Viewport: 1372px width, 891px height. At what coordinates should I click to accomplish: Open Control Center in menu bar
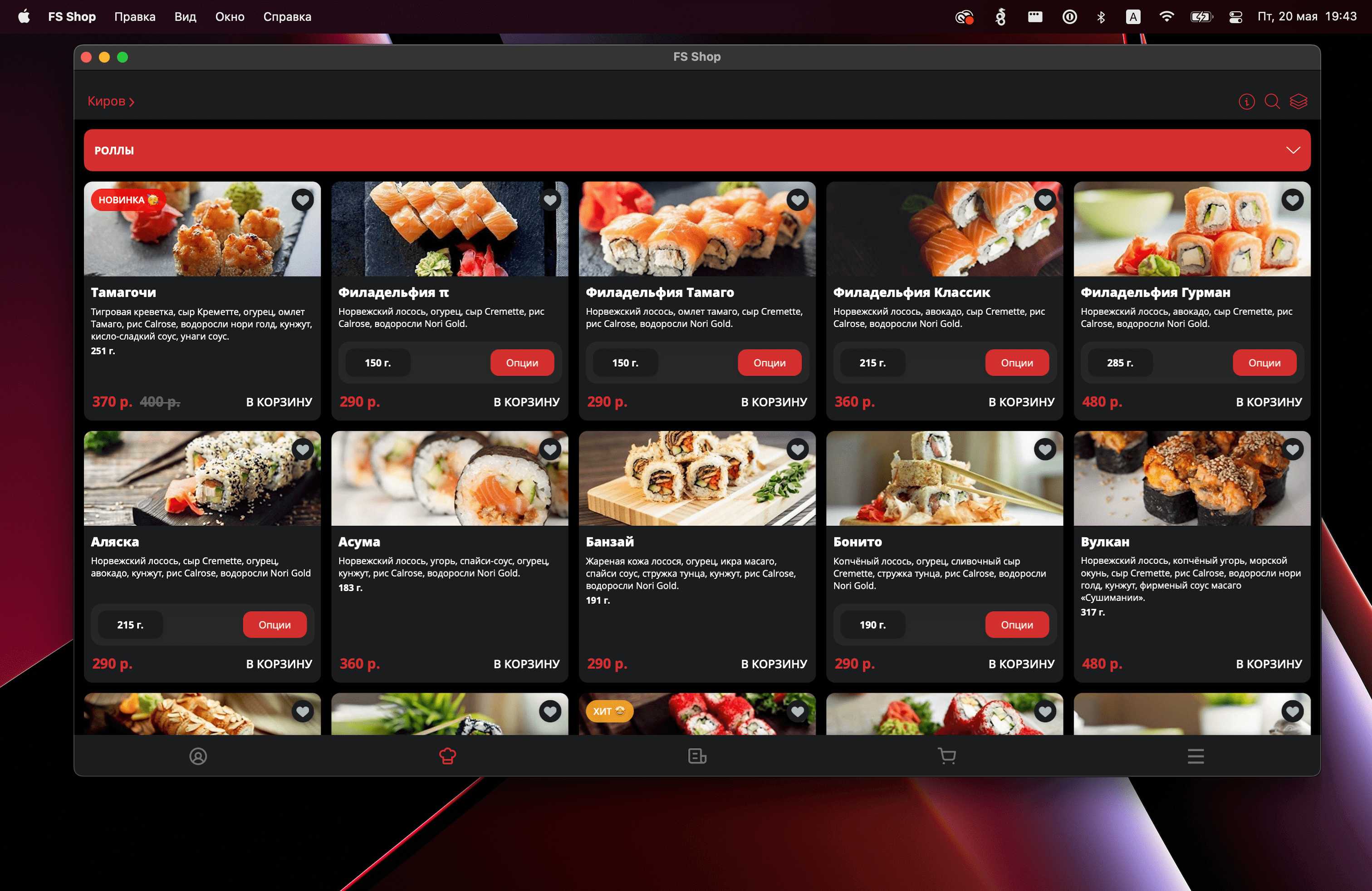[x=1235, y=17]
